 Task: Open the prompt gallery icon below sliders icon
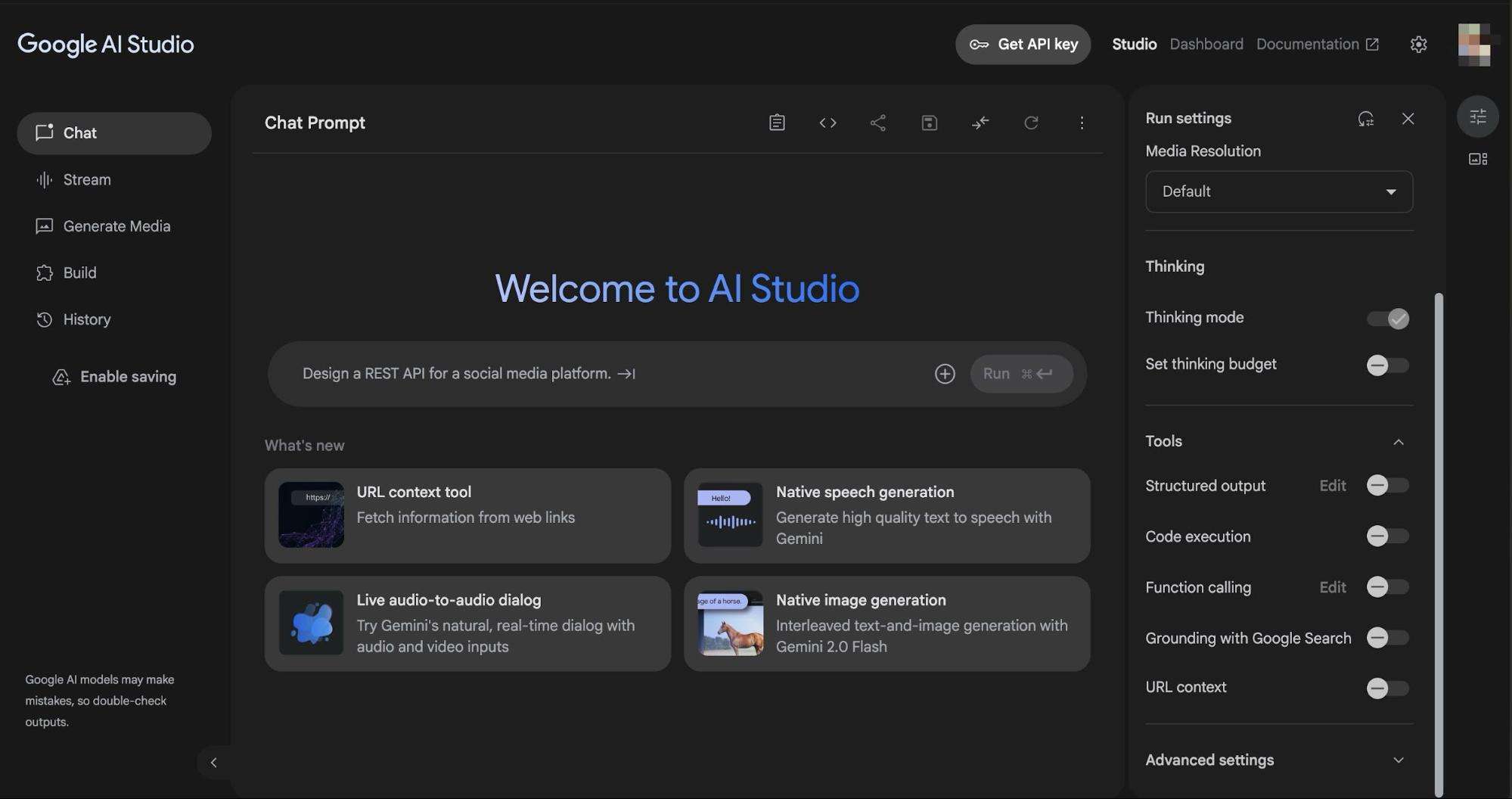[1478, 159]
